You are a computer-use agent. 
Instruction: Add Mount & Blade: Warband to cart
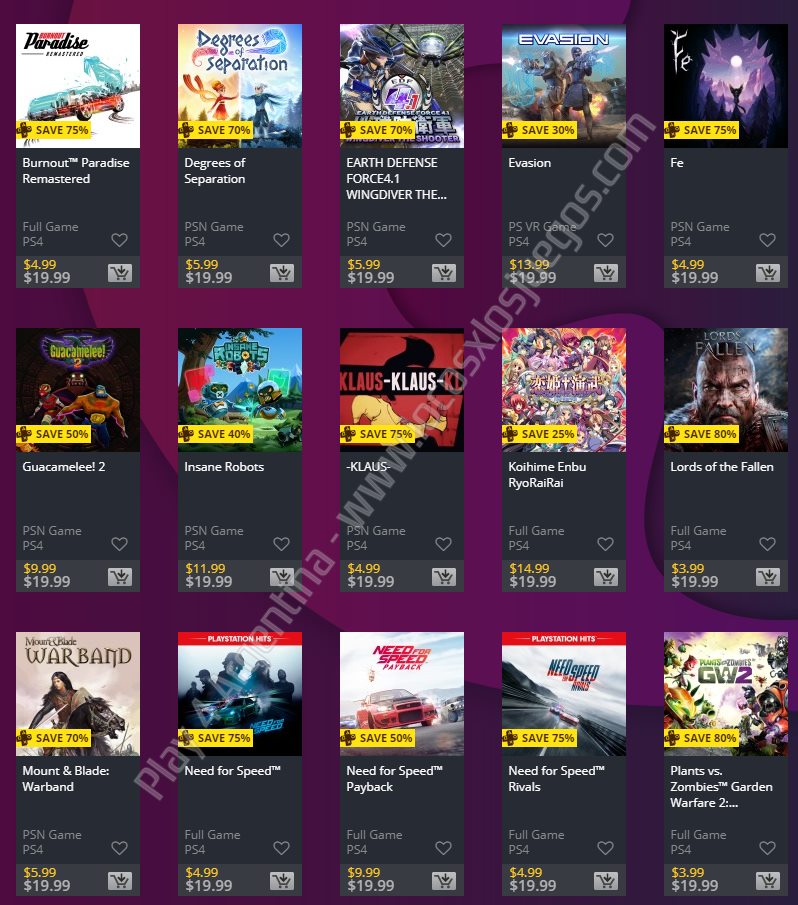point(120,881)
